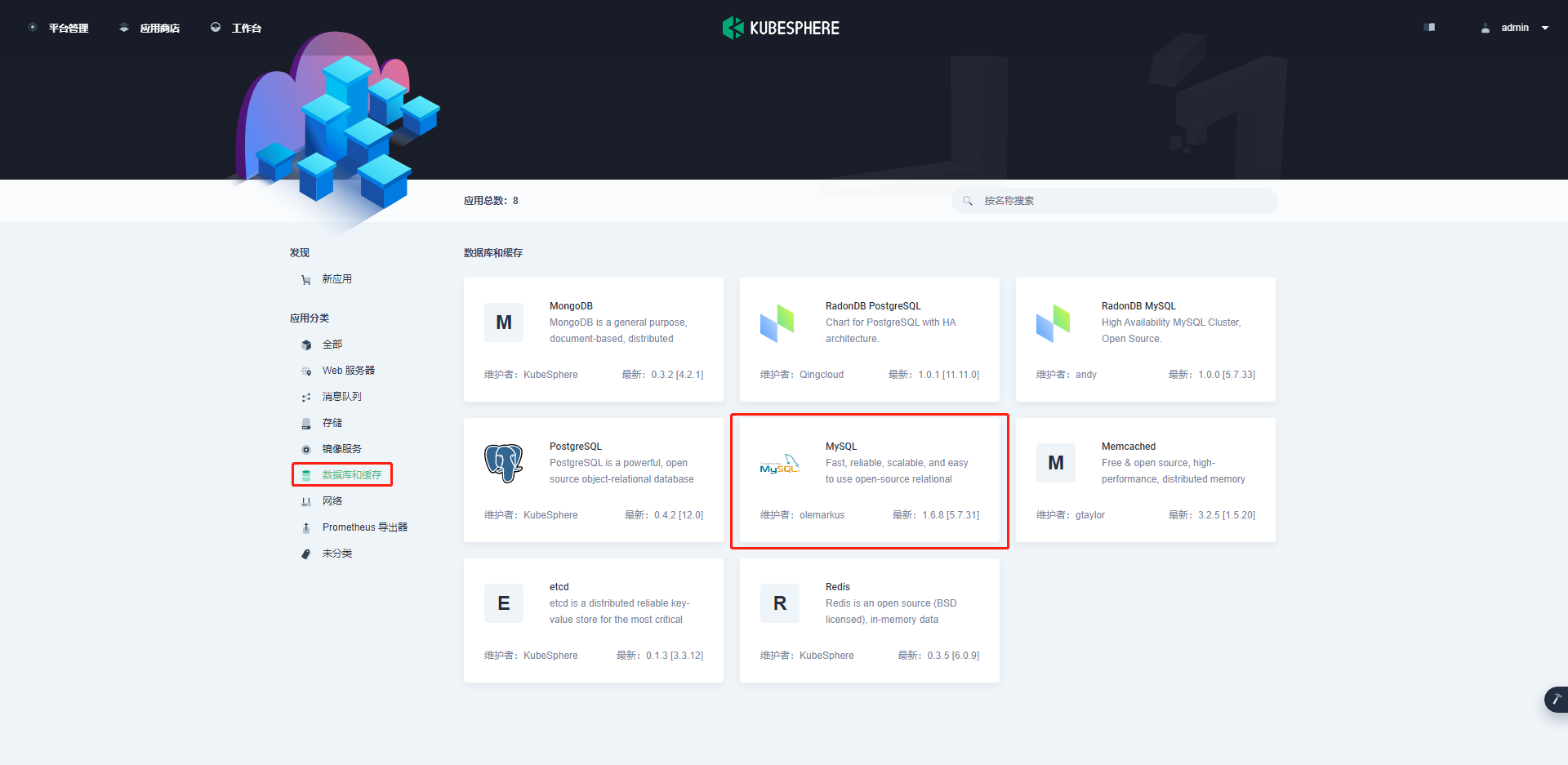Click the MySQL dolphin logo
This screenshot has width=1568, height=765.
pos(780,464)
